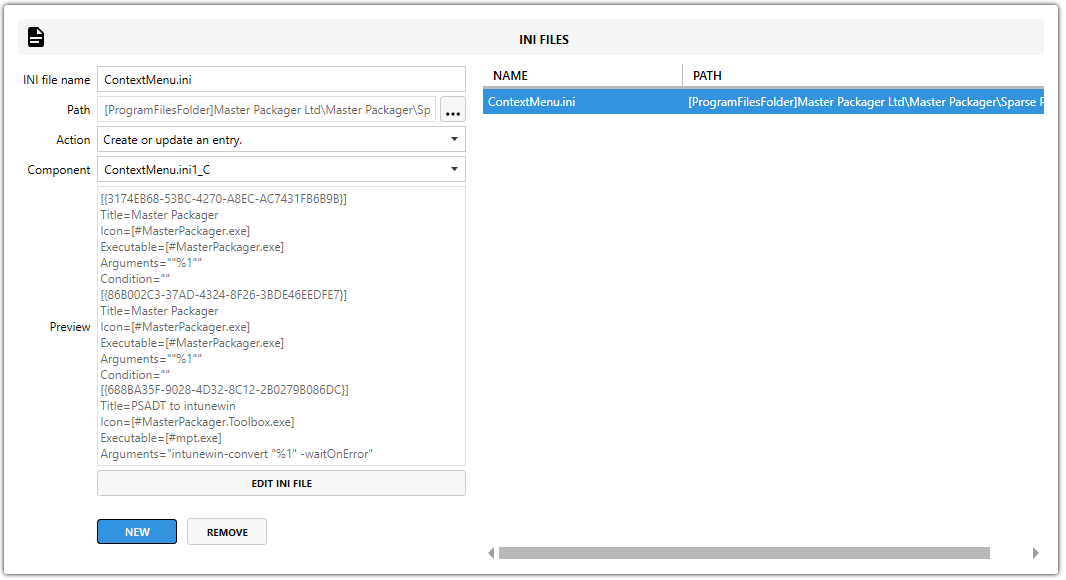
Task: Click the INI FILES panel title
Action: (544, 39)
